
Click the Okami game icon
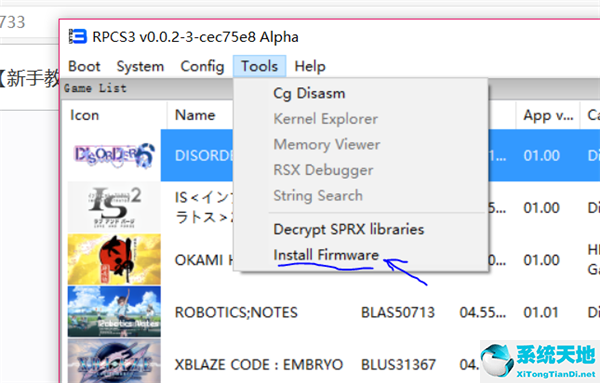(114, 259)
